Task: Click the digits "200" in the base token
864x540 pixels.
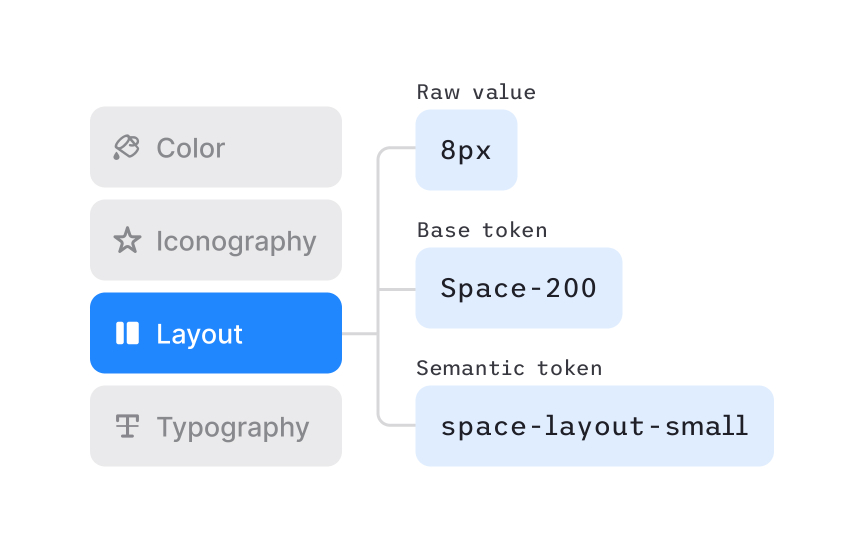Action: [573, 288]
